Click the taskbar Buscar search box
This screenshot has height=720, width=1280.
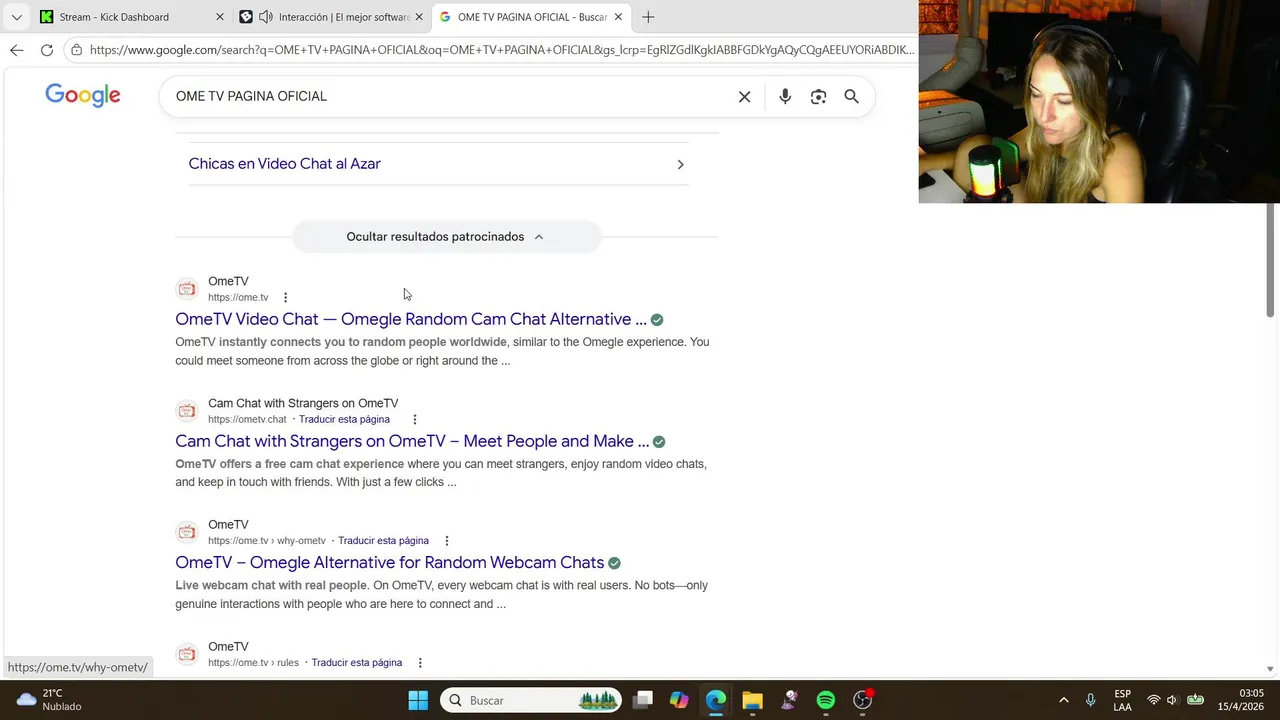(x=531, y=700)
